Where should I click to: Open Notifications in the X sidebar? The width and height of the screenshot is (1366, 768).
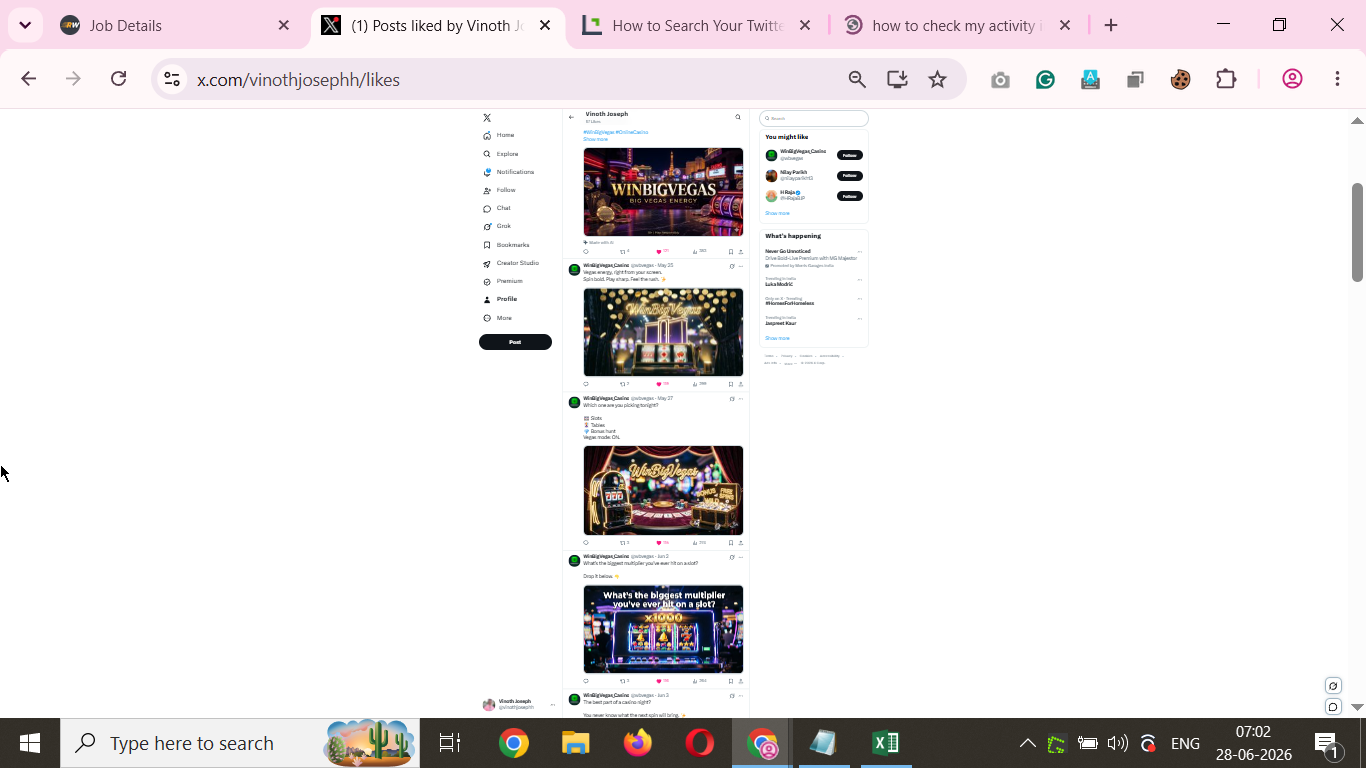point(509,172)
